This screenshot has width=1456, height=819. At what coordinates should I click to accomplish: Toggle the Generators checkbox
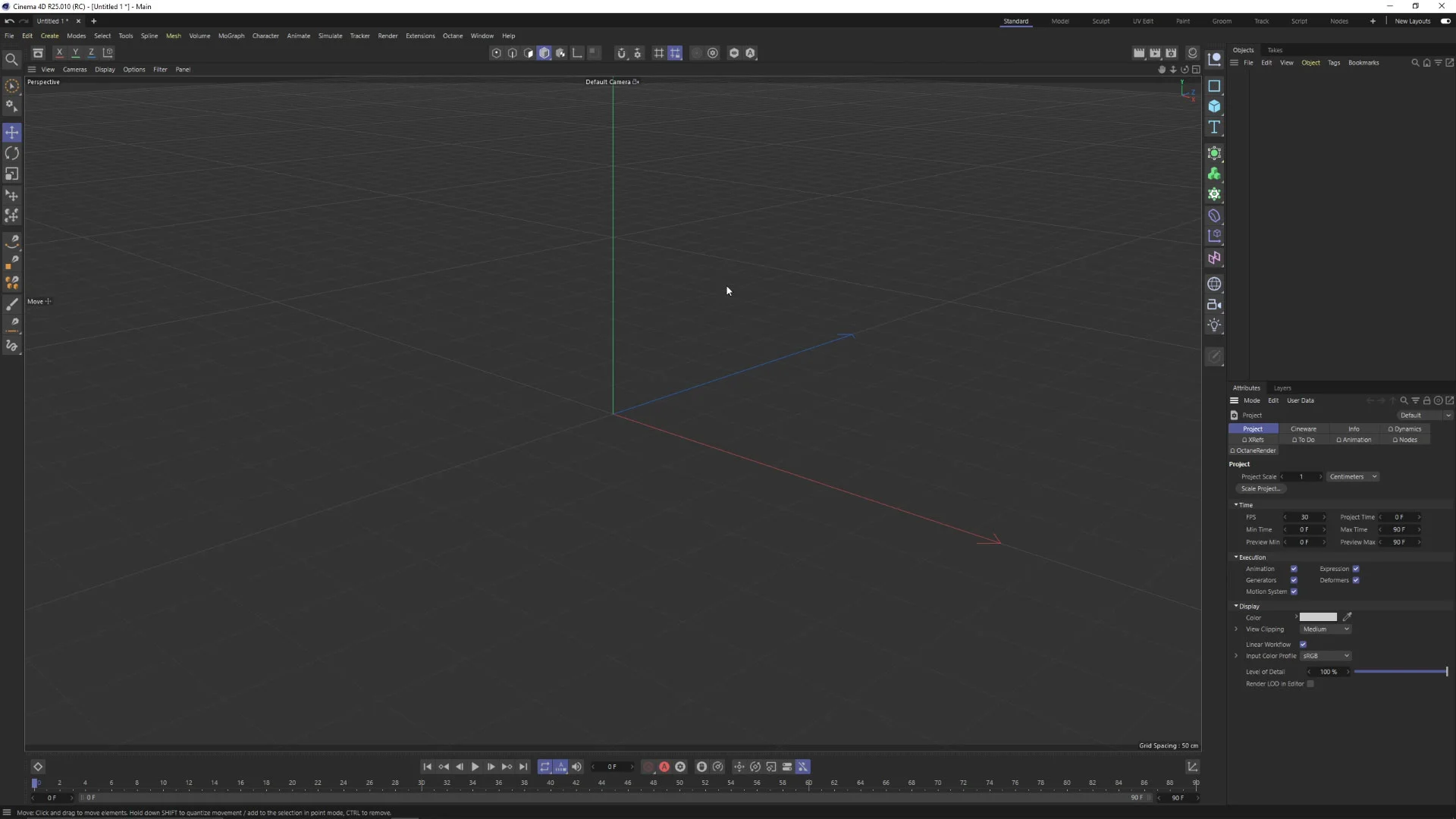1294,580
